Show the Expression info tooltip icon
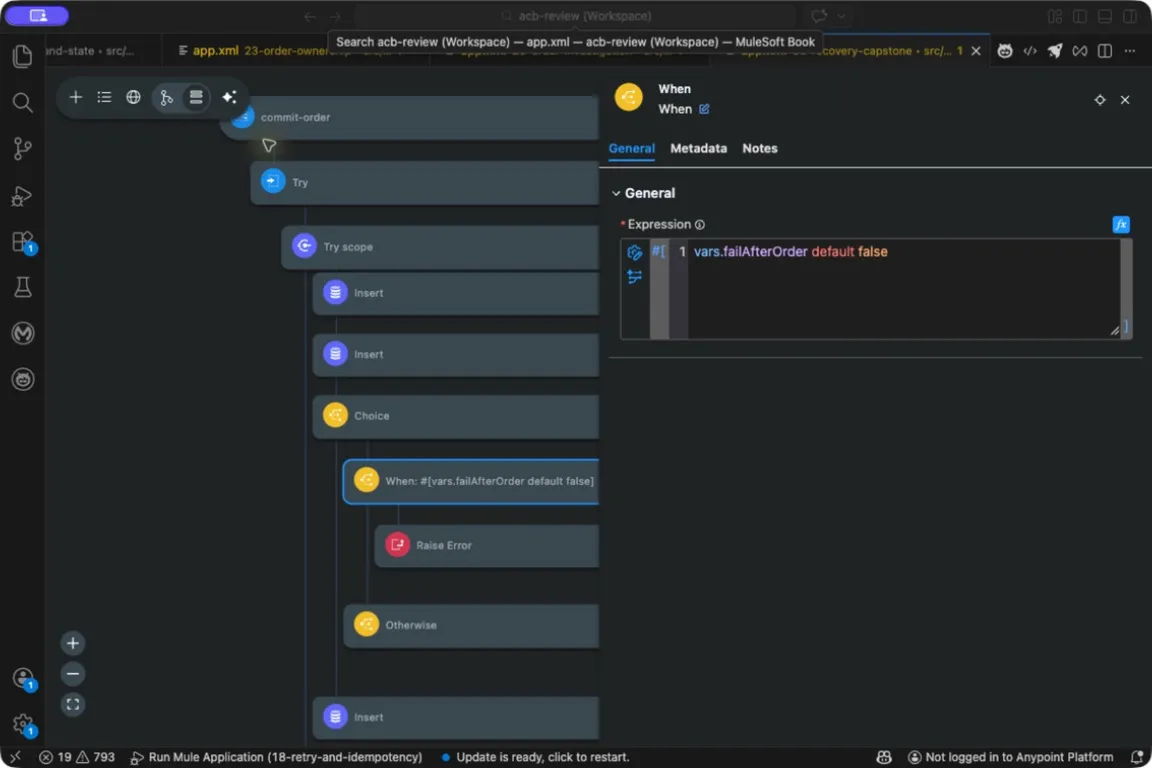The height and width of the screenshot is (768, 1152). point(699,225)
